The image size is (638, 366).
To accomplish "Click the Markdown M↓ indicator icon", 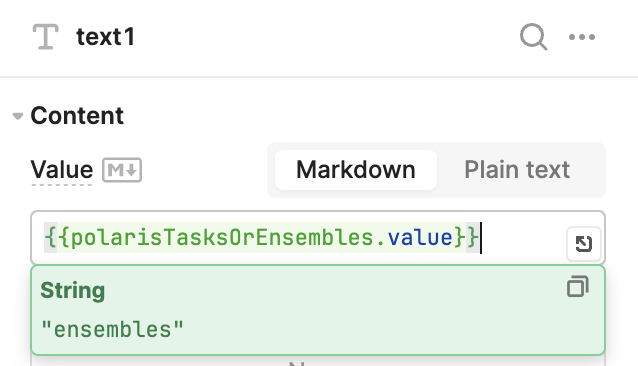I will click(x=122, y=170).
